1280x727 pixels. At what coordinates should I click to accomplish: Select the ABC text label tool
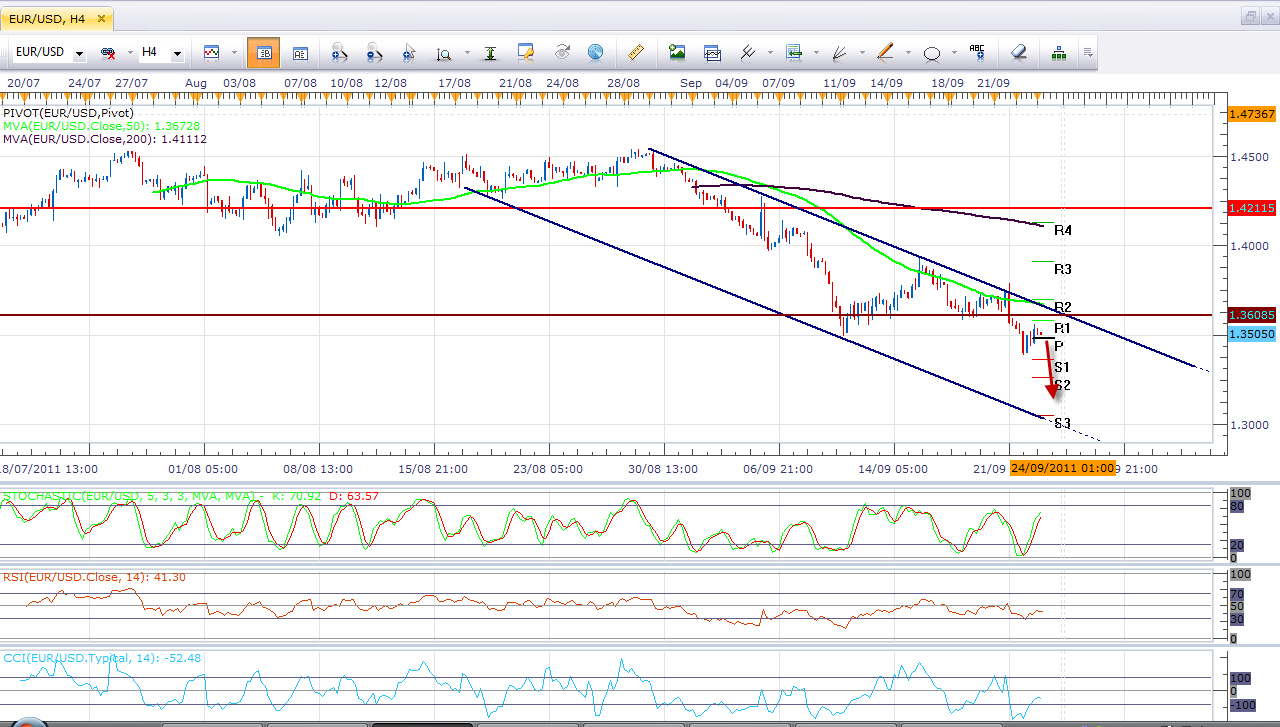[x=977, y=52]
